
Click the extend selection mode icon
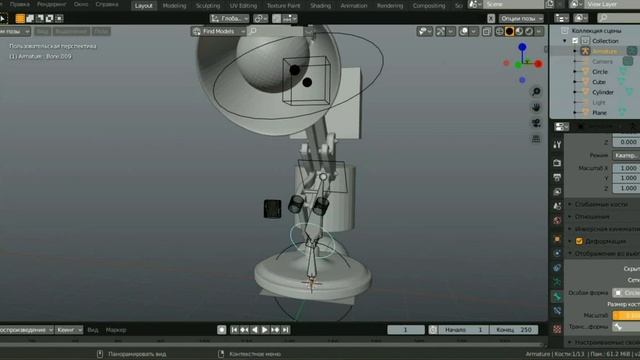tap(30, 18)
